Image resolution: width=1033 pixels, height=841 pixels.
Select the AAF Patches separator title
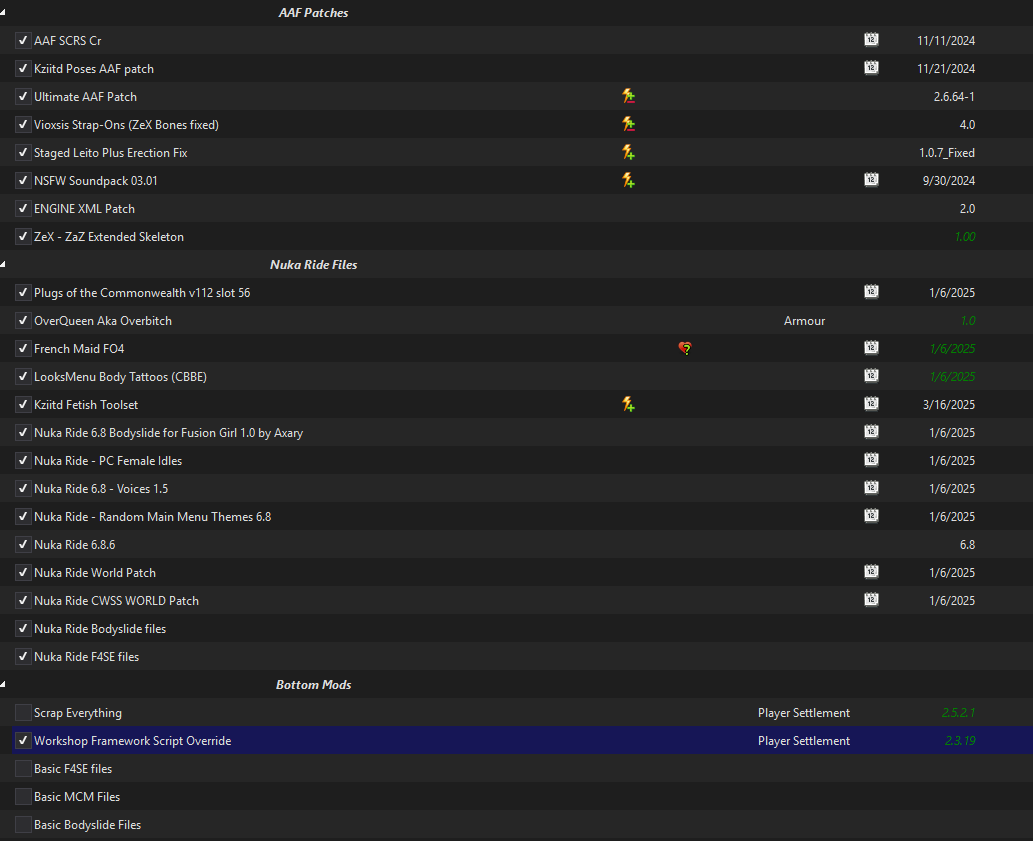[314, 13]
